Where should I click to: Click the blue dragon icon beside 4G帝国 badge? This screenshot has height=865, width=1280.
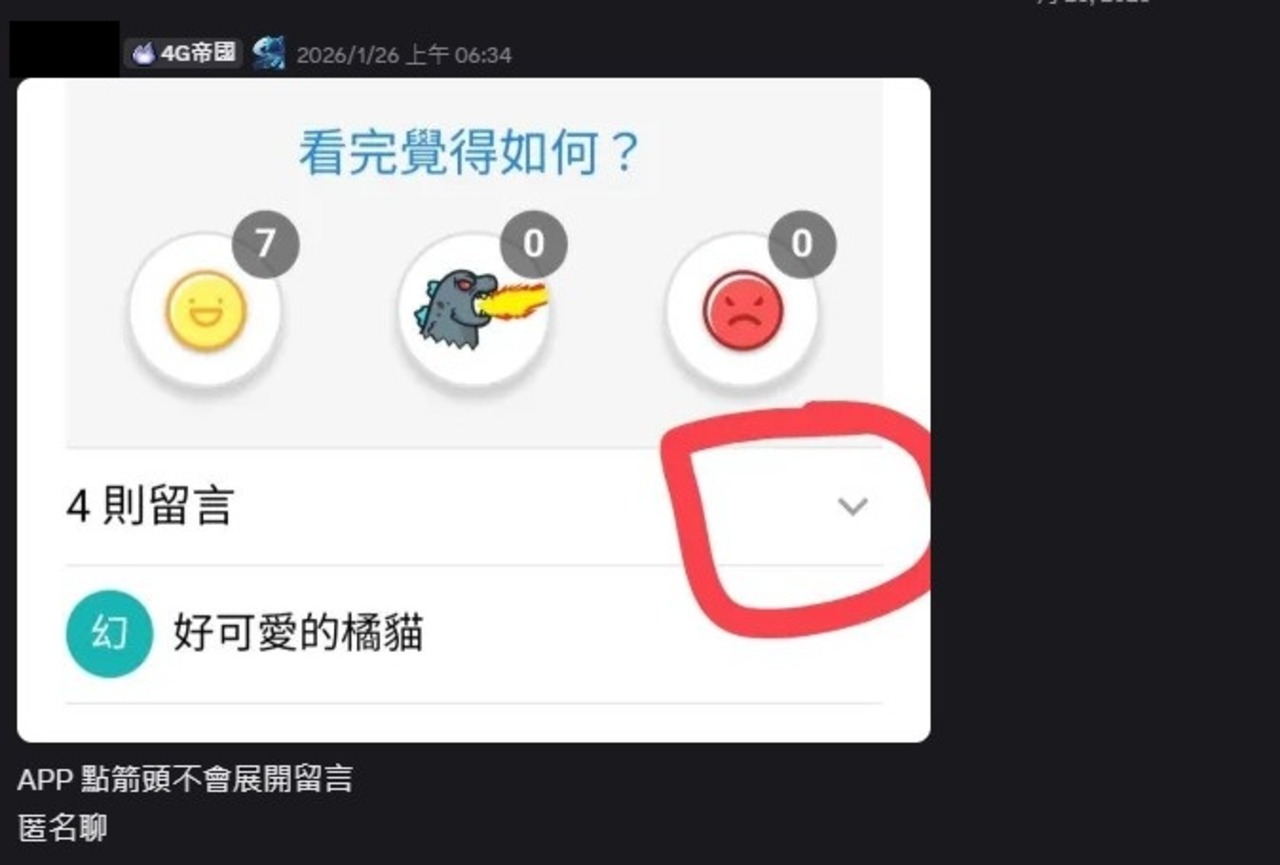point(268,53)
